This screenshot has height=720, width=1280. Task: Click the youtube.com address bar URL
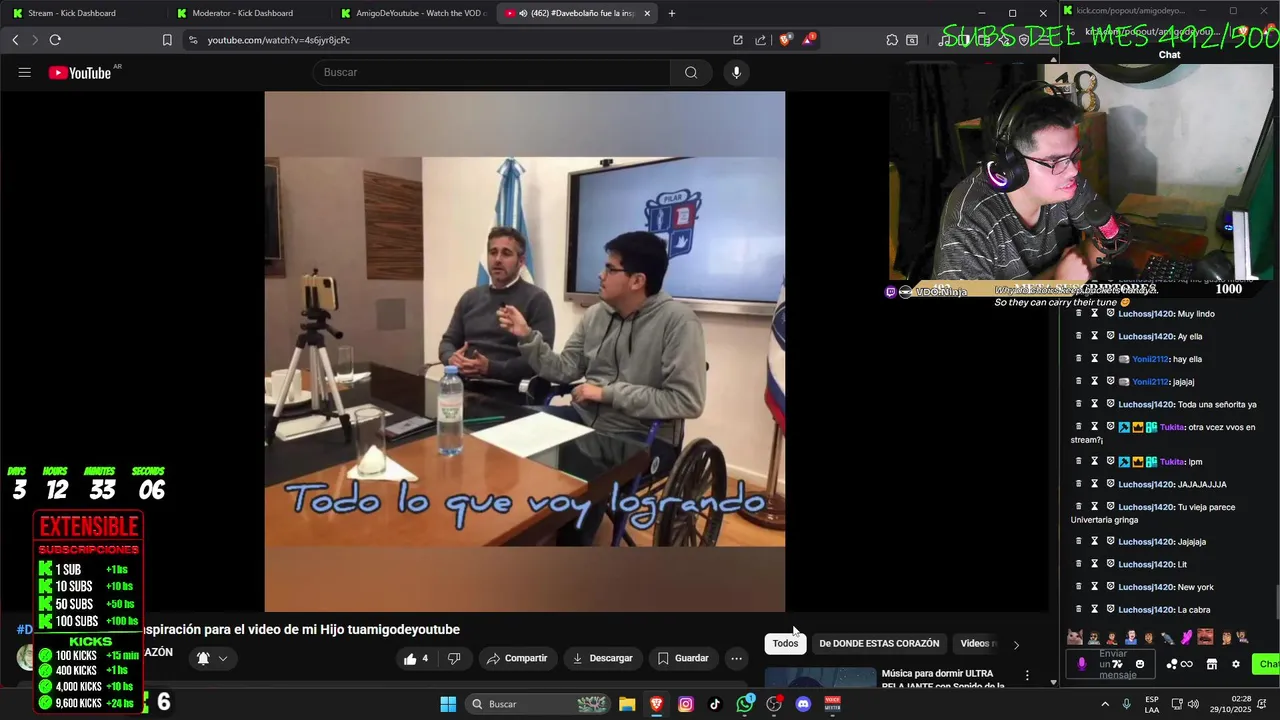coord(279,40)
